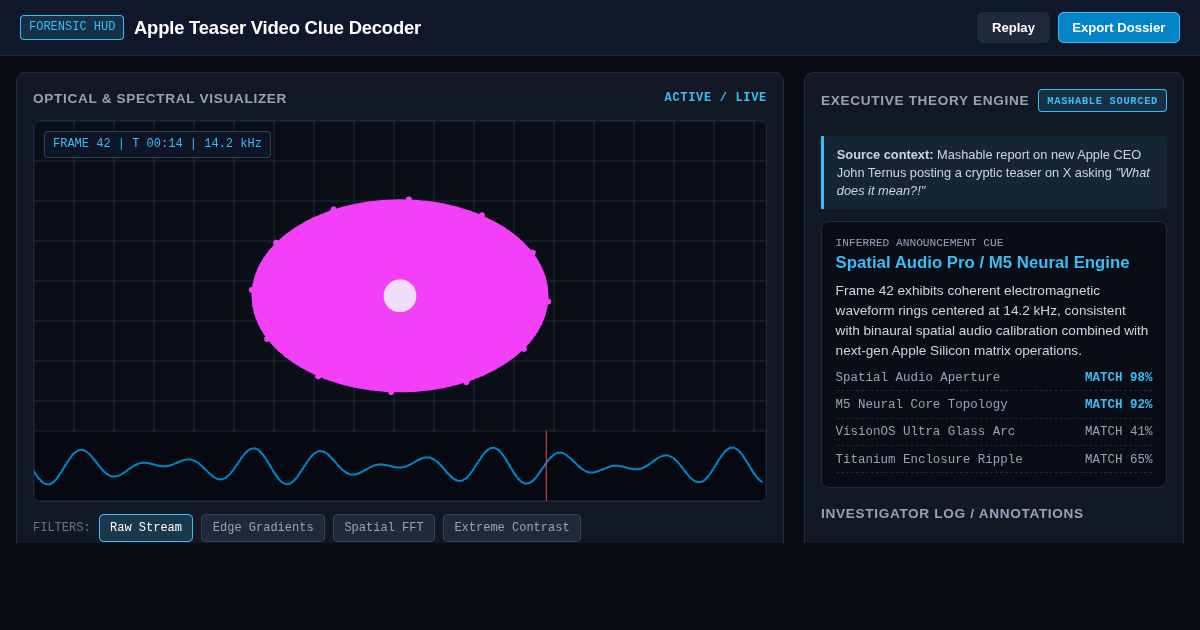The image size is (1200, 630).
Task: Click the frame 42 timestamp label
Action: [x=157, y=144]
